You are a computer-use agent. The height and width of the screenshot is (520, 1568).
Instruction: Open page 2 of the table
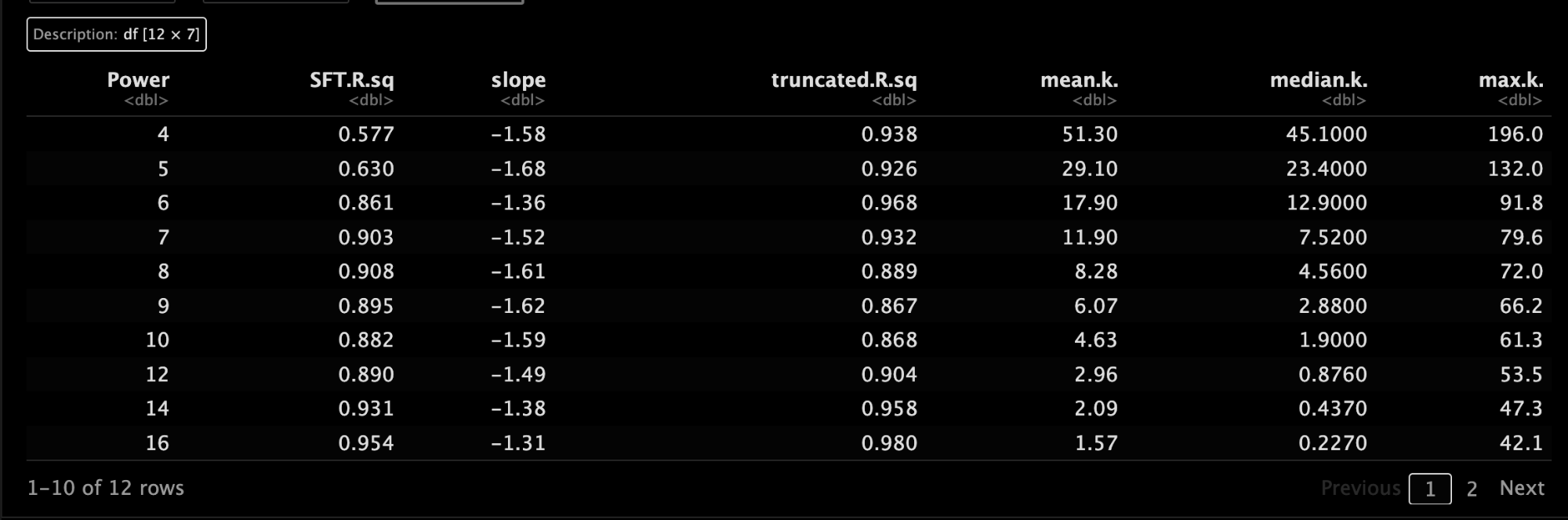1472,489
